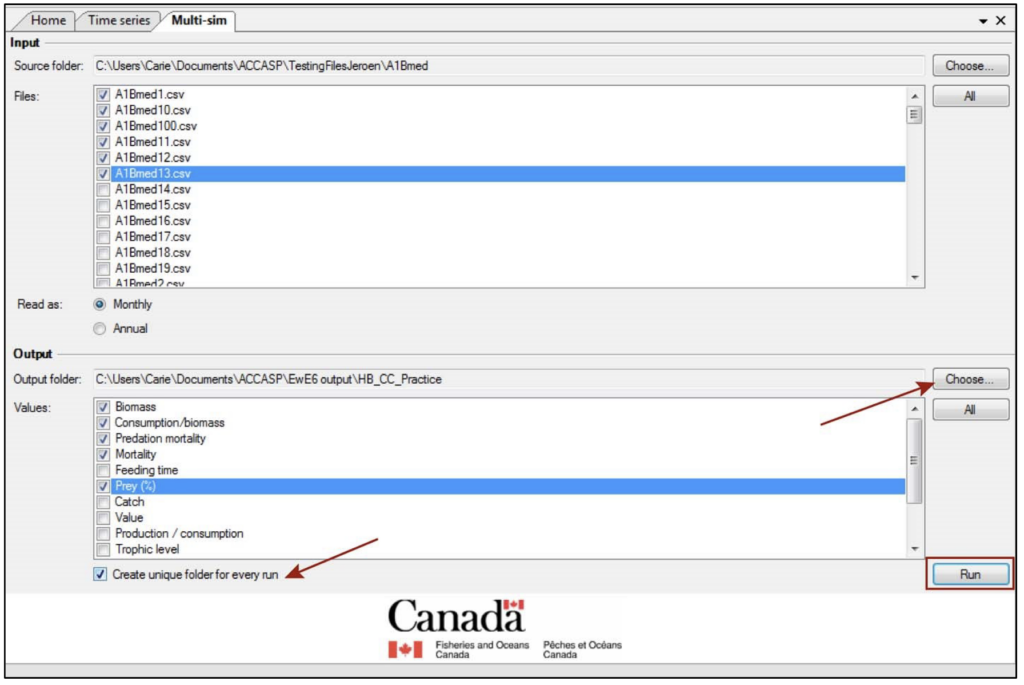Check the A1Bmed14.csv file
Viewport: 1024px width, 685px height.
point(104,189)
